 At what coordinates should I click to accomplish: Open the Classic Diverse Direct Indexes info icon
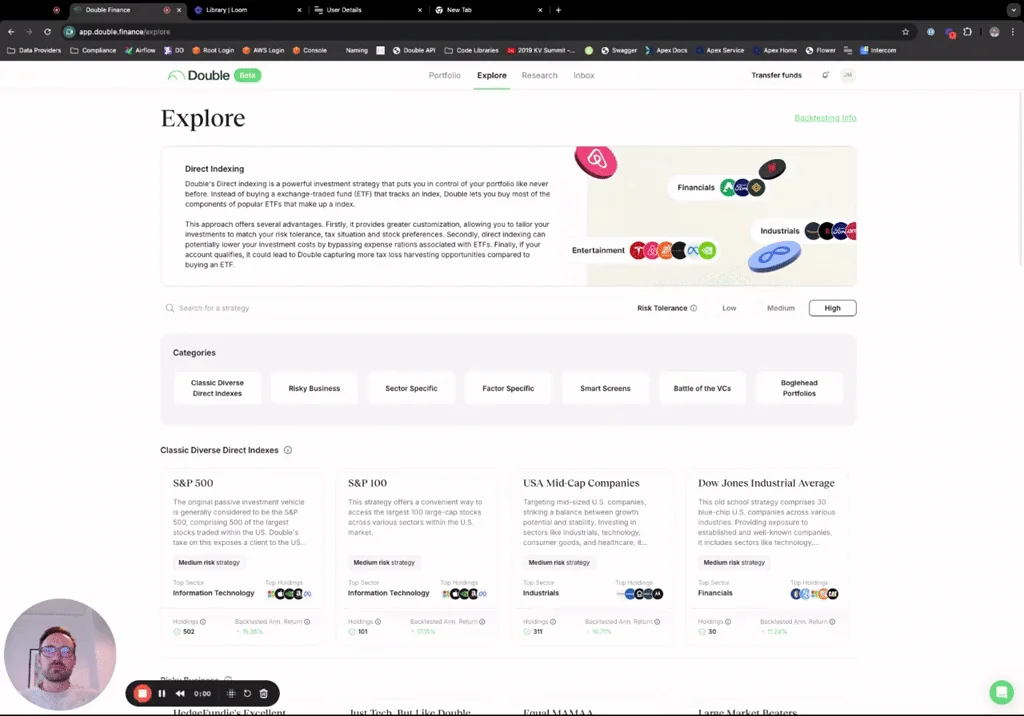tap(288, 450)
